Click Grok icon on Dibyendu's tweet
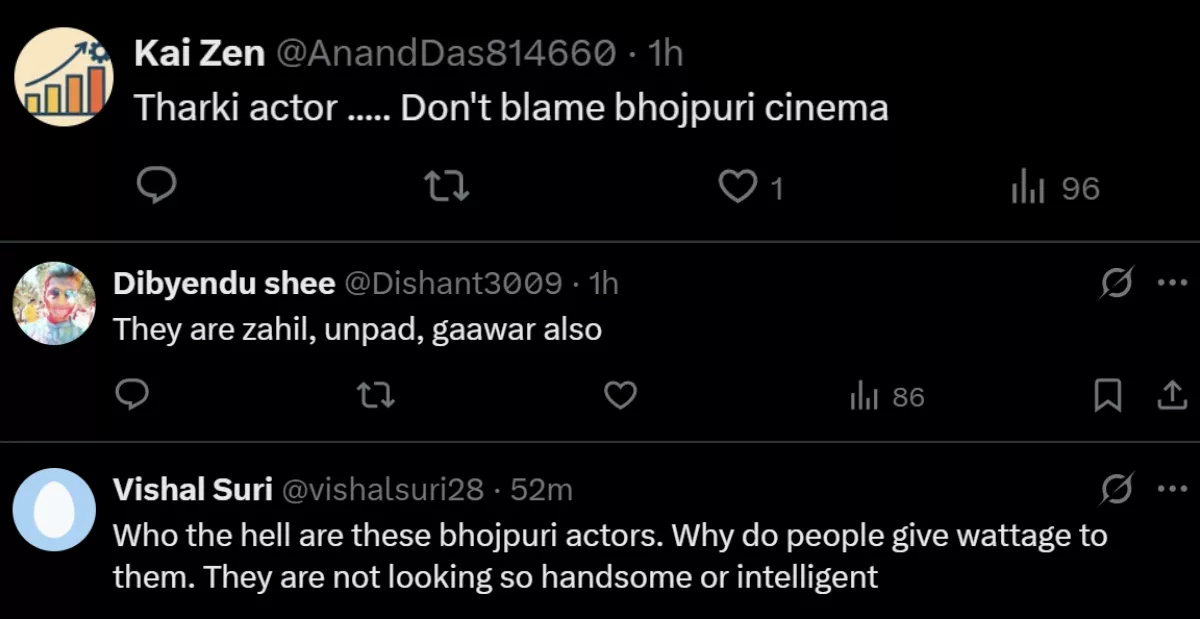The image size is (1200, 619). (1115, 284)
